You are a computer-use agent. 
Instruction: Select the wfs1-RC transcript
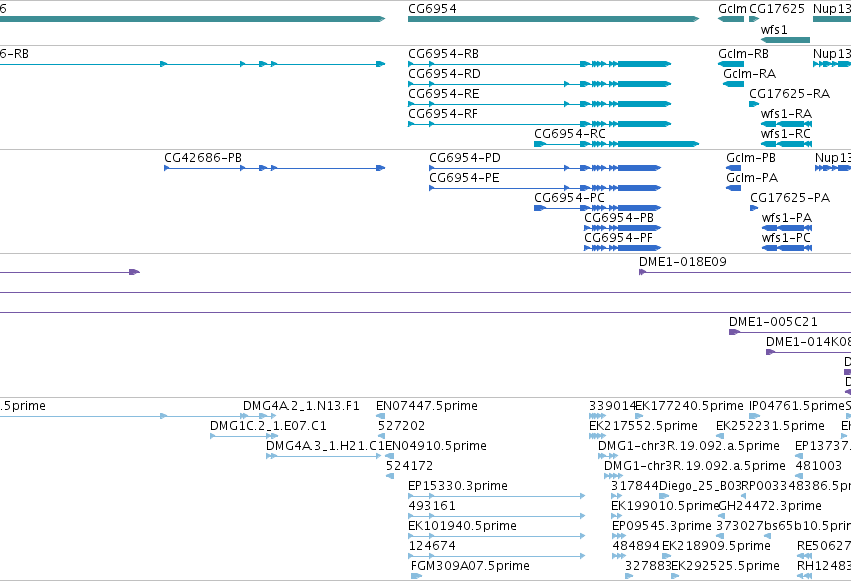click(786, 144)
